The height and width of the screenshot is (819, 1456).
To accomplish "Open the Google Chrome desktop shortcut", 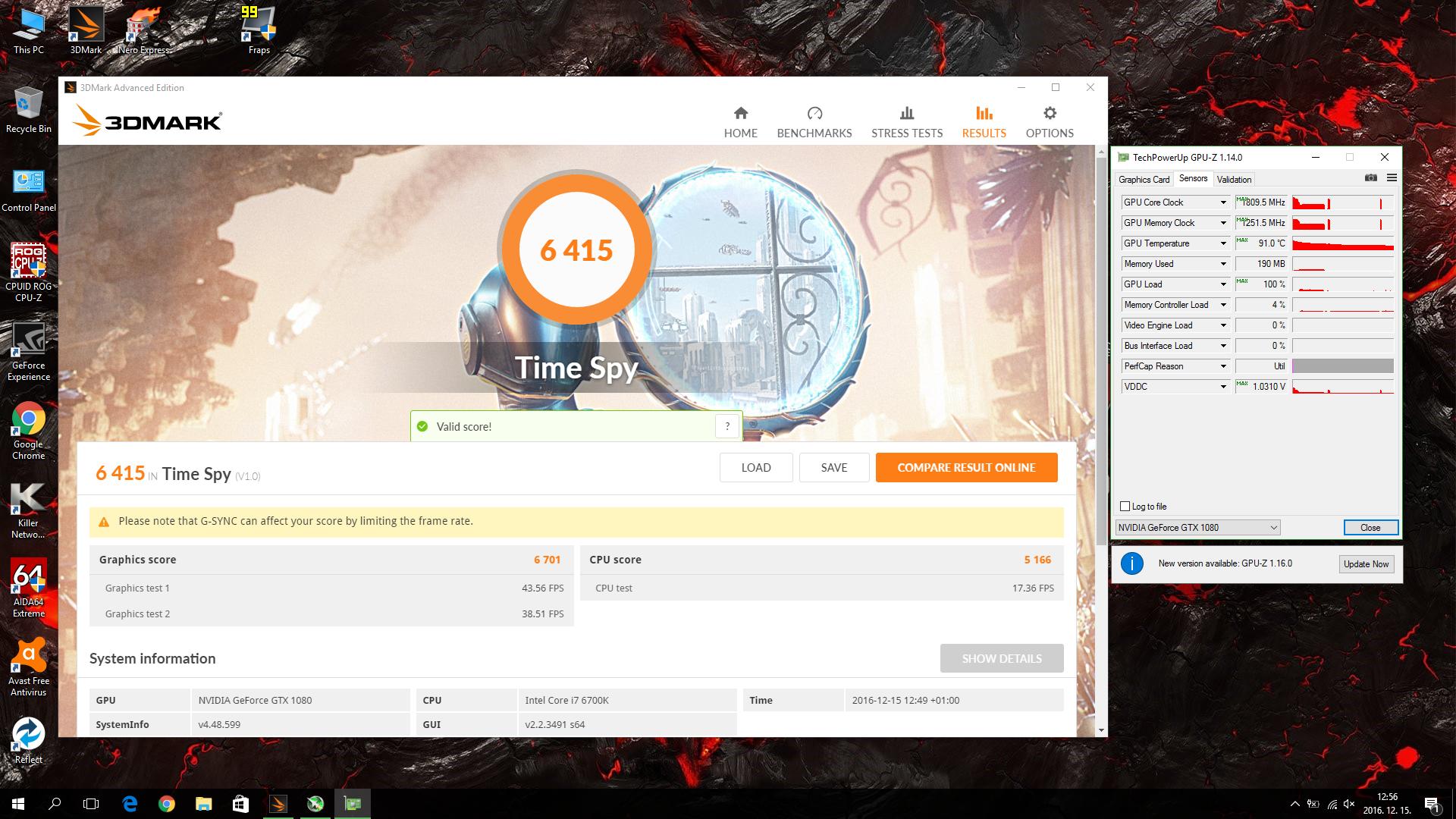I will [x=29, y=431].
